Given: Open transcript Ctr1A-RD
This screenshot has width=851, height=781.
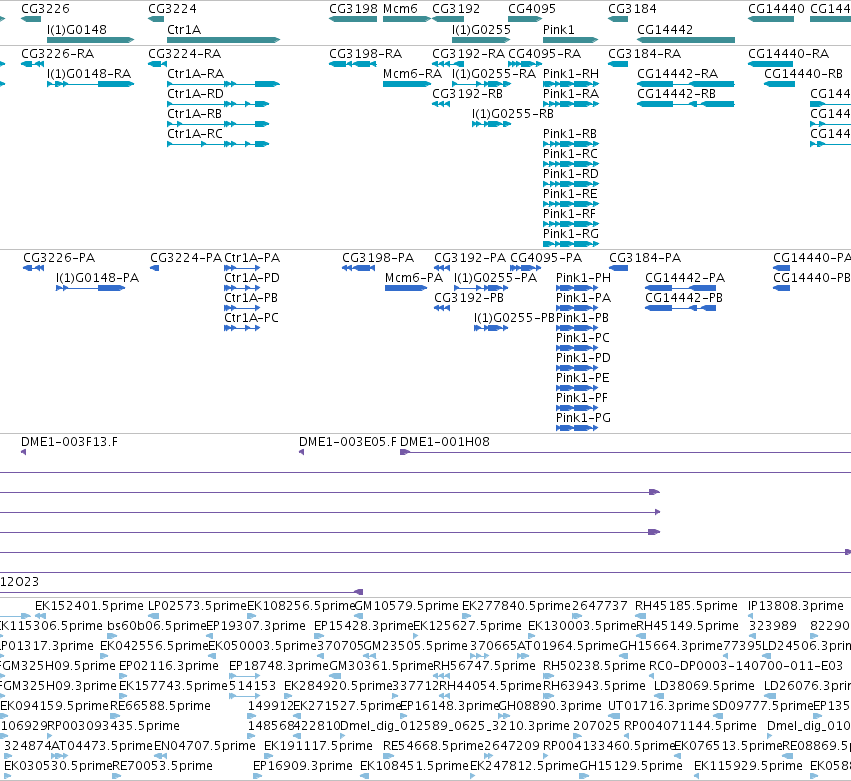Looking at the screenshot, I should pyautogui.click(x=218, y=104).
